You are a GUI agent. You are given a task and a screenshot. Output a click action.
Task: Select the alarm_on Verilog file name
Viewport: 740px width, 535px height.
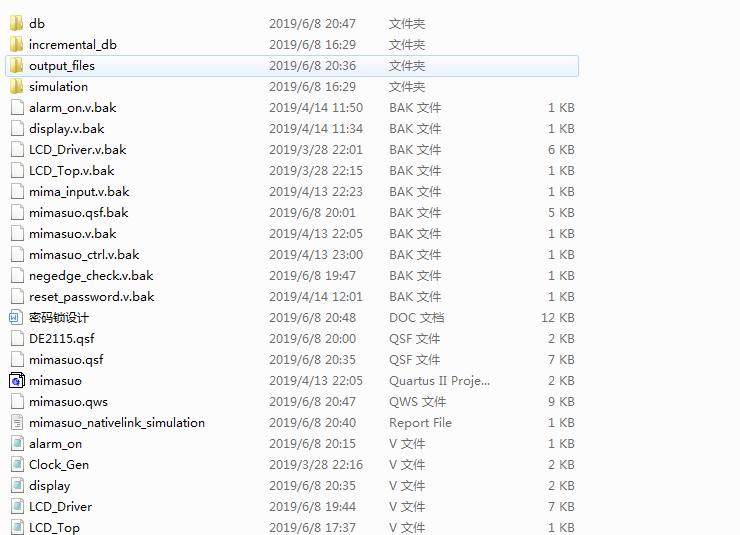coord(56,444)
